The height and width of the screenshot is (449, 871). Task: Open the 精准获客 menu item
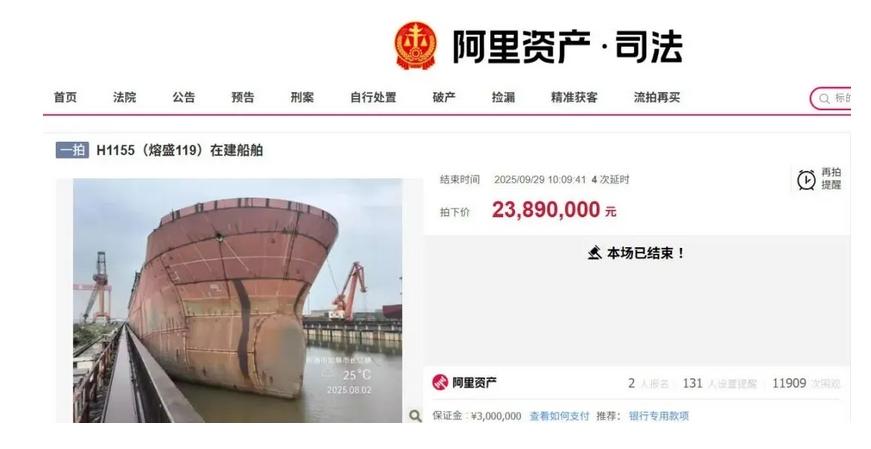(x=574, y=97)
